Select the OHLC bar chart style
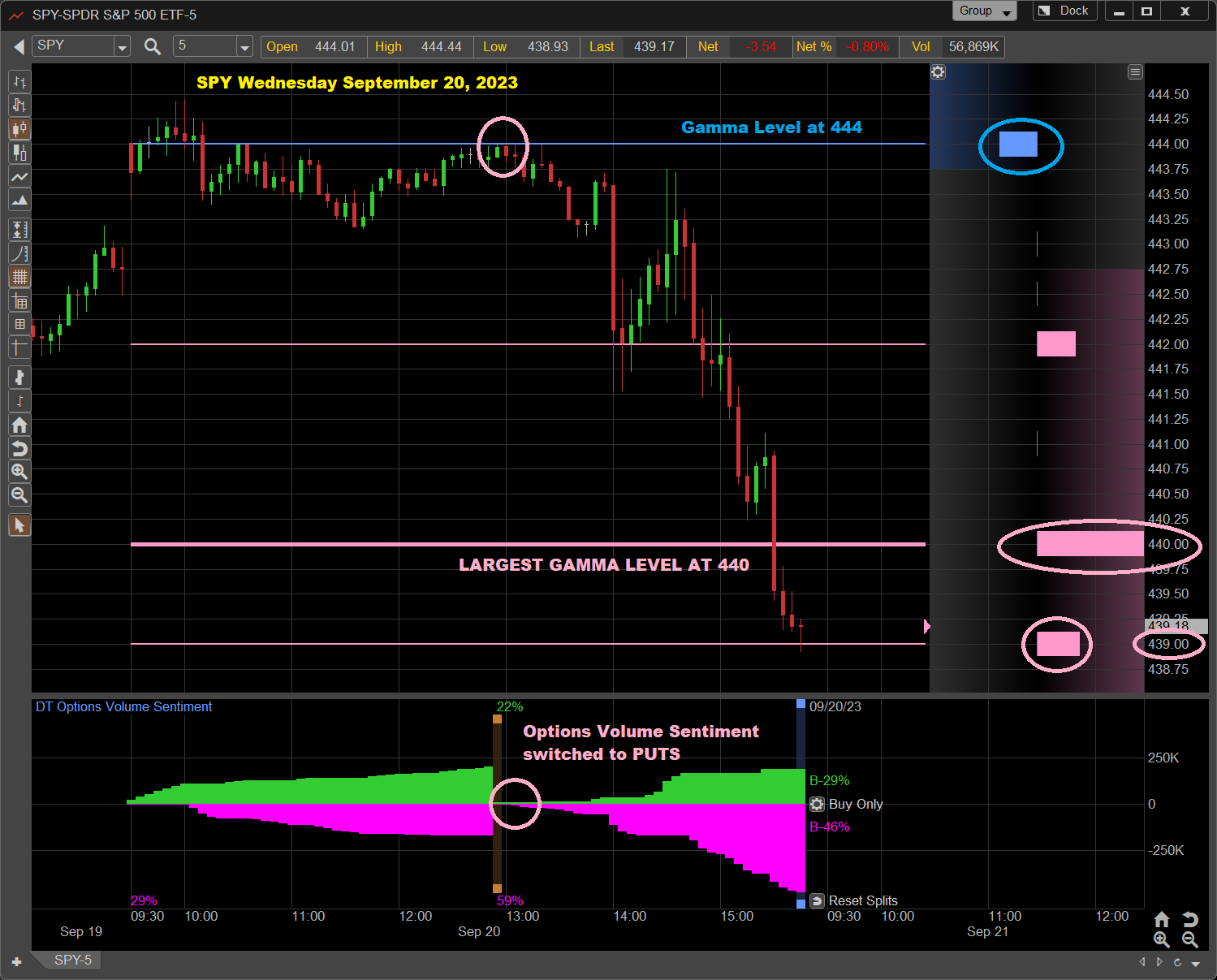Viewport: 1217px width, 980px height. pos(19,82)
